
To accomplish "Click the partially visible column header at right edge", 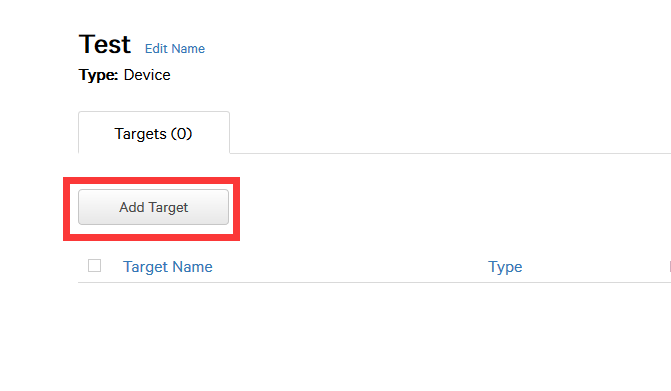I will click(669, 267).
